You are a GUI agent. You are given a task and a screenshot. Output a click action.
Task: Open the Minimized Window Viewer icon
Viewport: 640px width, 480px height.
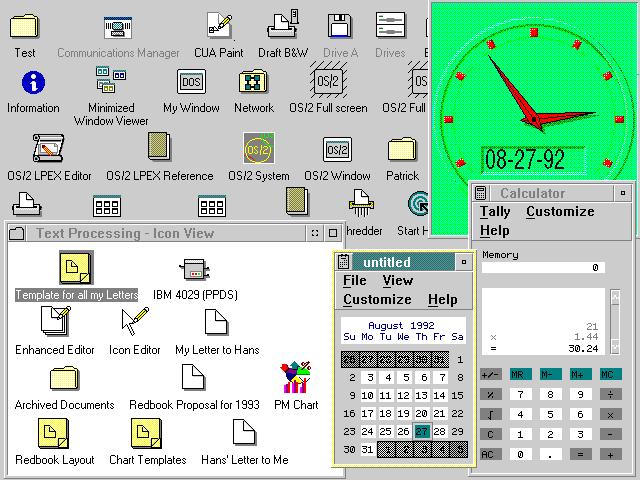[x=111, y=80]
